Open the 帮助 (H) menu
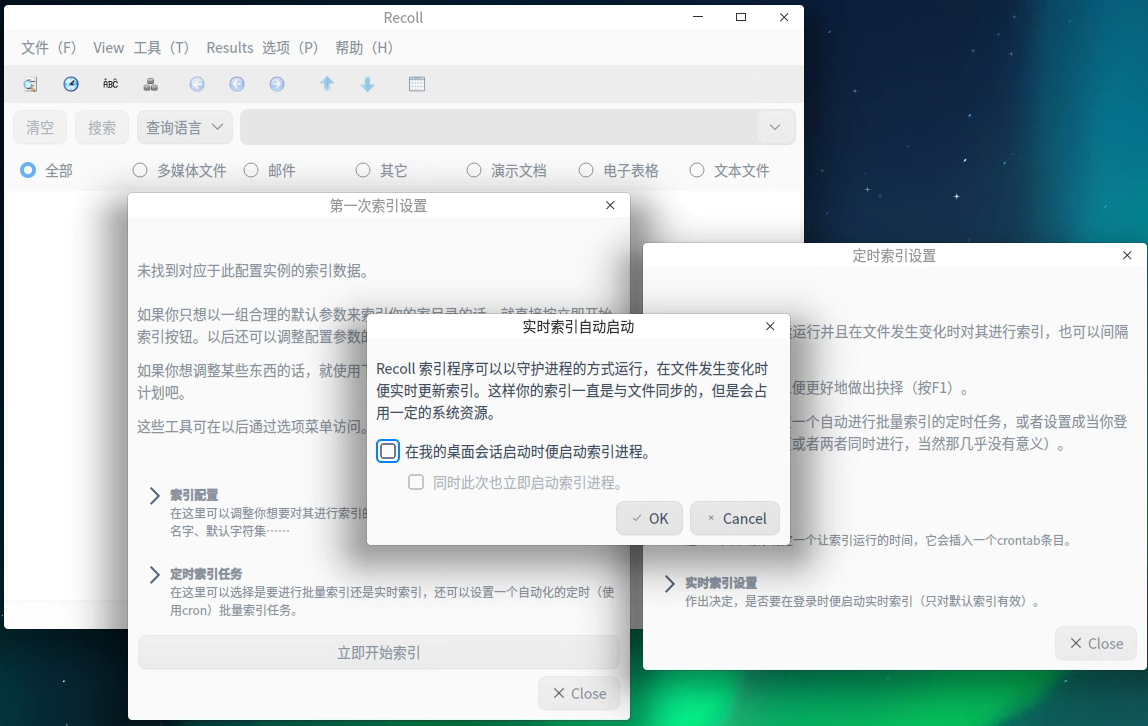This screenshot has width=1148, height=726. [364, 48]
